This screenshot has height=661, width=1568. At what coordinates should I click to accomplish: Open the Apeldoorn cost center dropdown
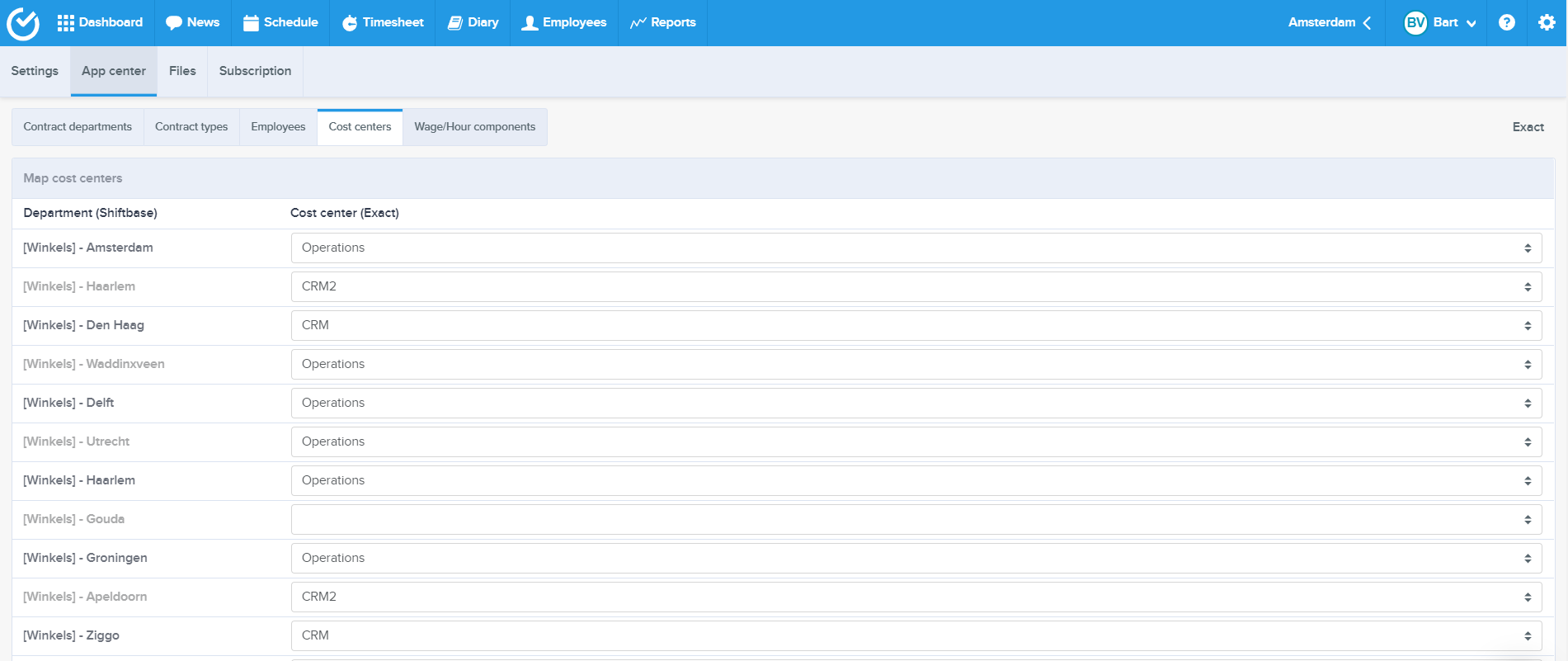[x=916, y=597]
